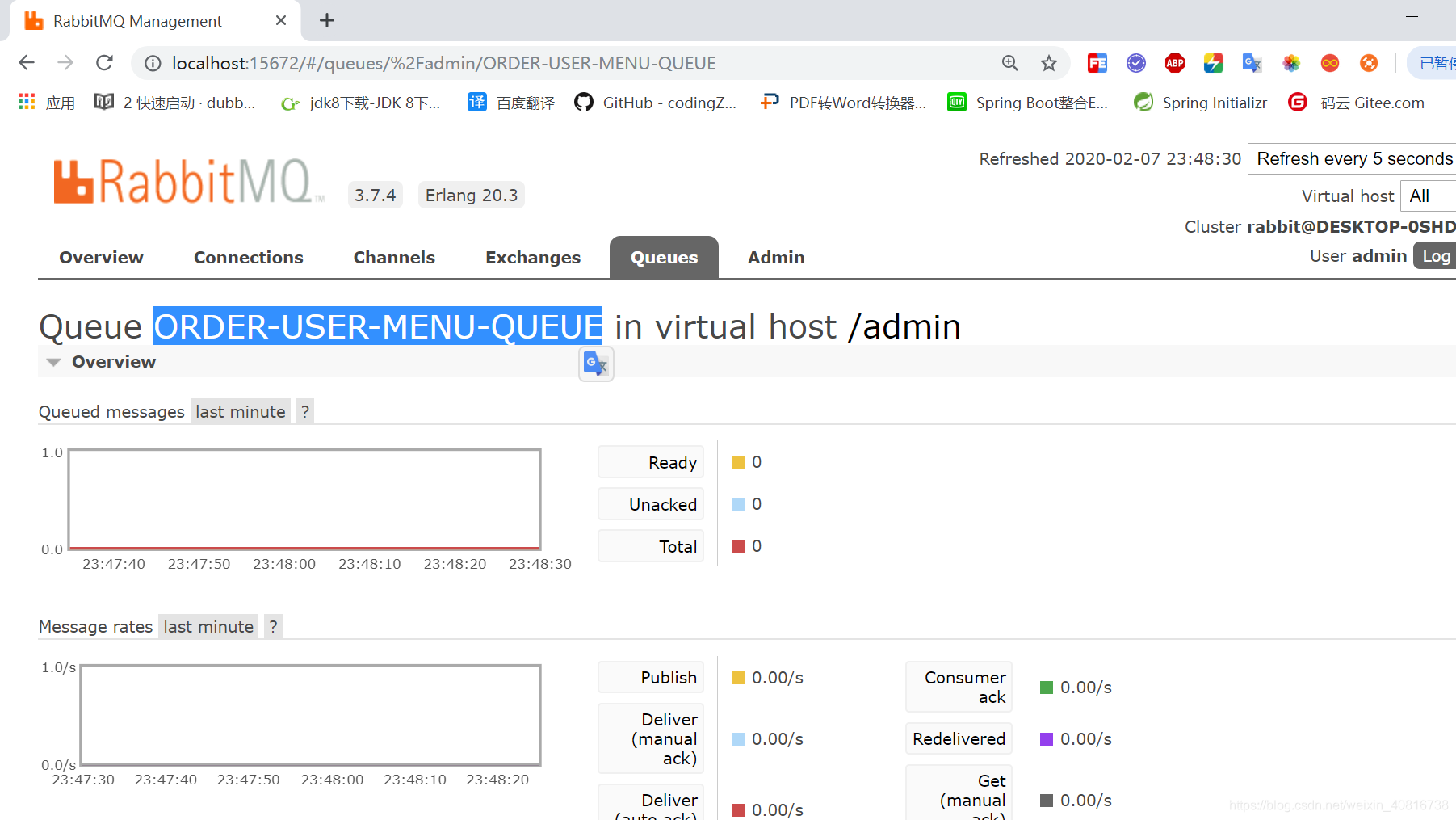Show help for Message rates
Image resolution: width=1456 pixels, height=820 pixels.
tap(273, 627)
